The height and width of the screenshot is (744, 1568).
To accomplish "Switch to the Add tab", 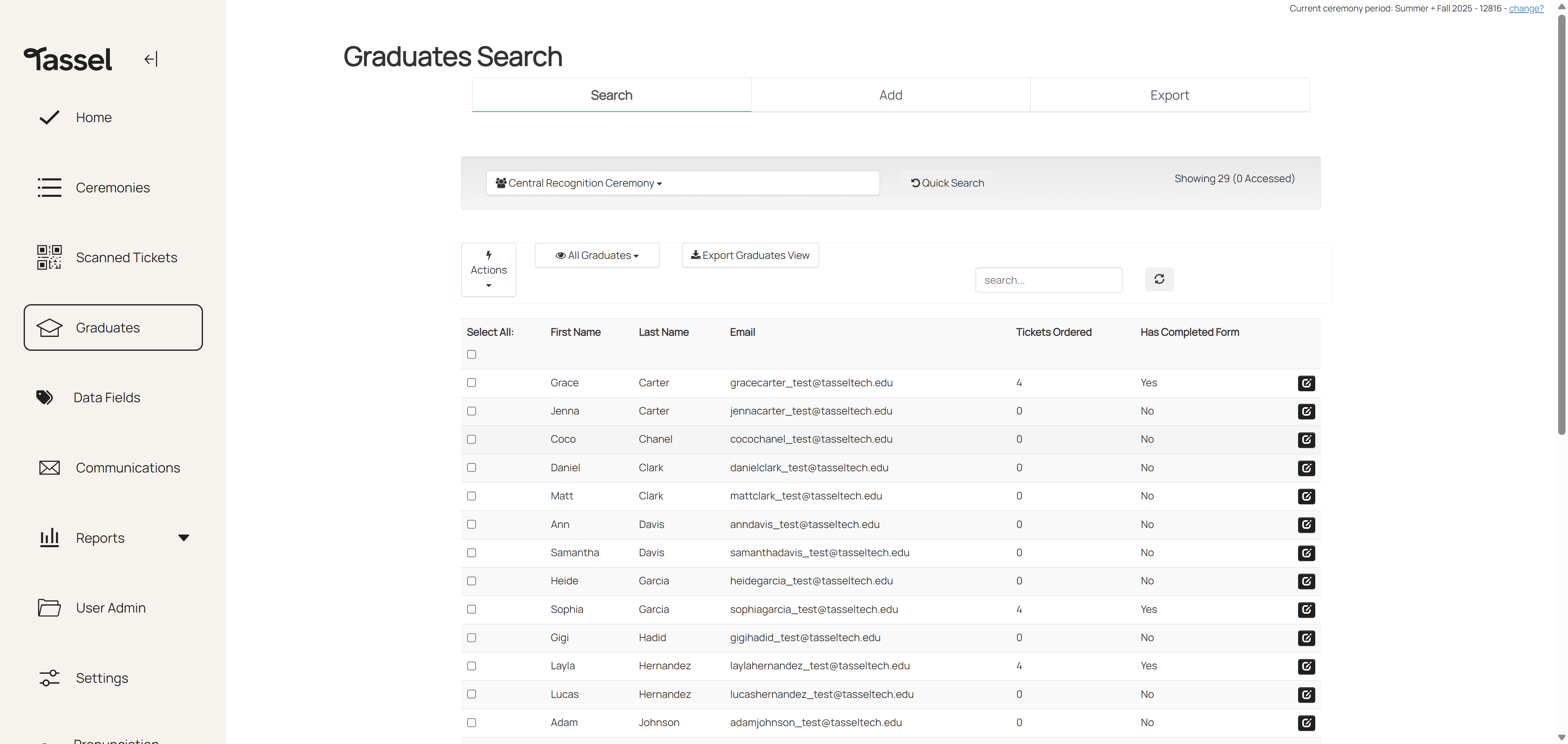I will (x=891, y=95).
